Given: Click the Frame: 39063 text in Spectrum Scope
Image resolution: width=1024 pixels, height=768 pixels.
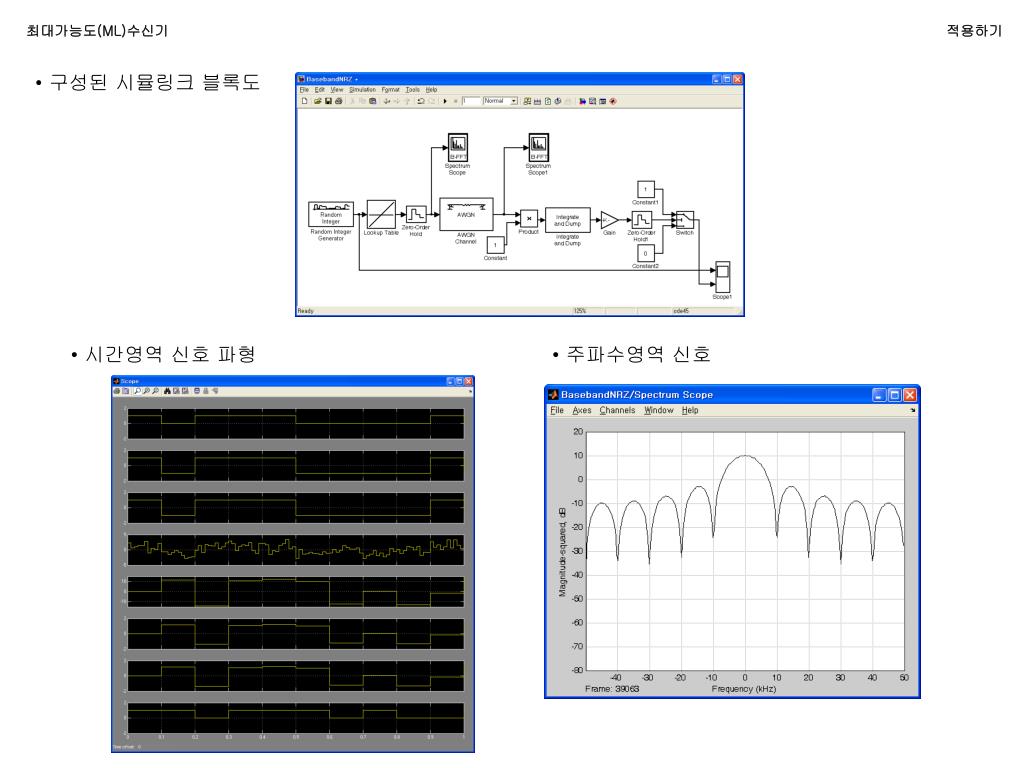Looking at the screenshot, I should click(x=612, y=688).
